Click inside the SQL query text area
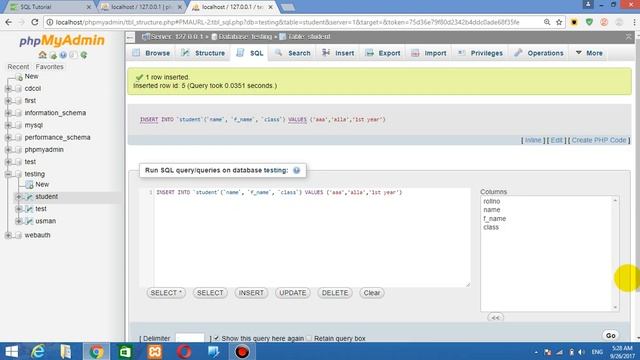 [312, 237]
